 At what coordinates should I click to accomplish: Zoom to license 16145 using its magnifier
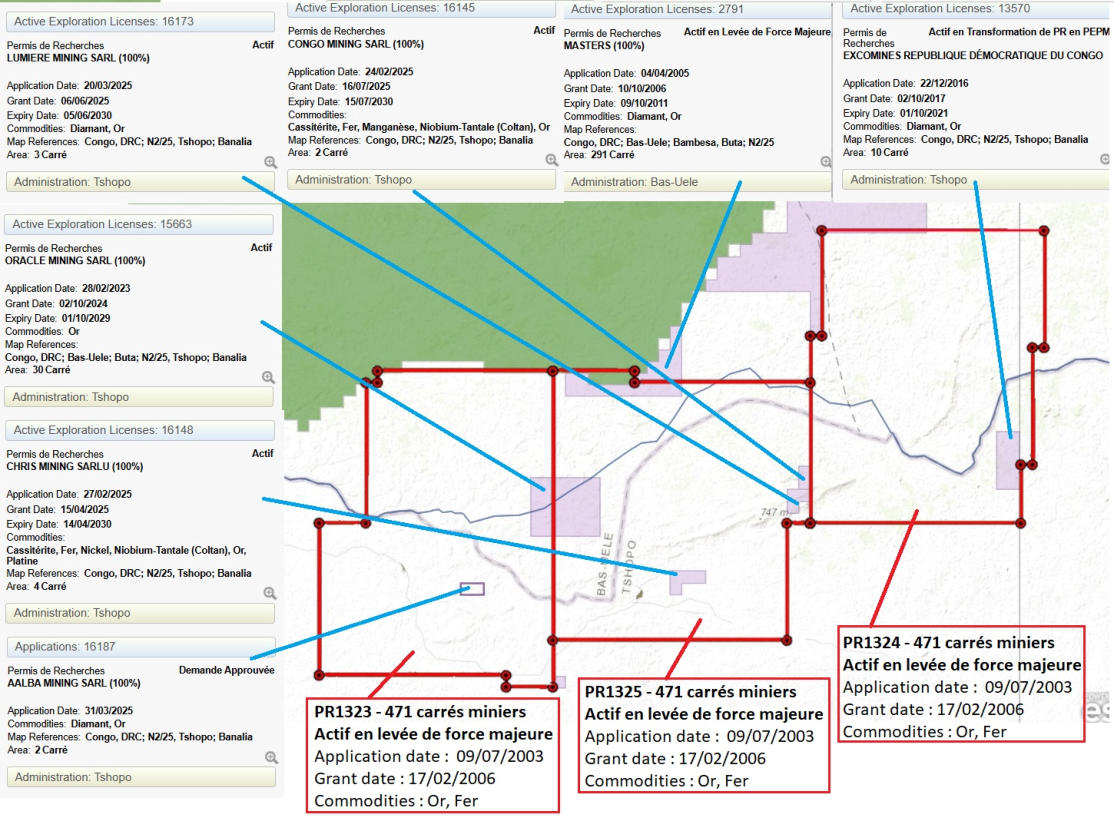pyautogui.click(x=551, y=160)
